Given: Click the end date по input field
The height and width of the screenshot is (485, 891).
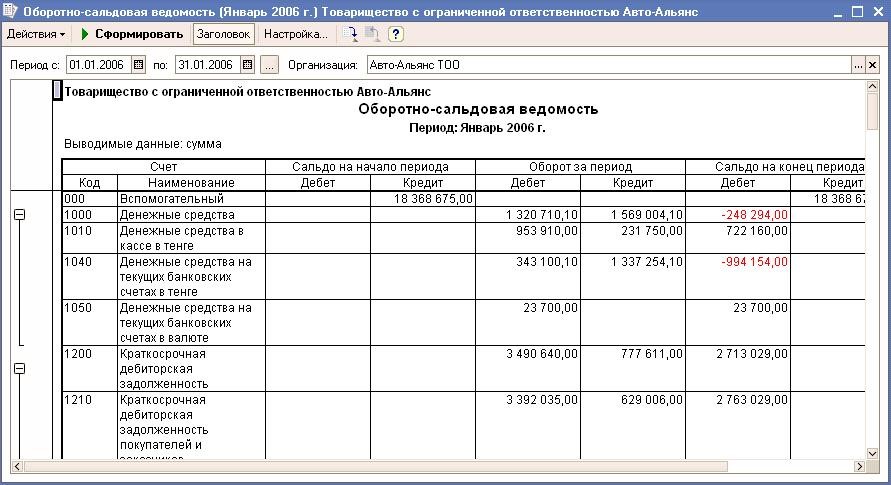Looking at the screenshot, I should (206, 65).
